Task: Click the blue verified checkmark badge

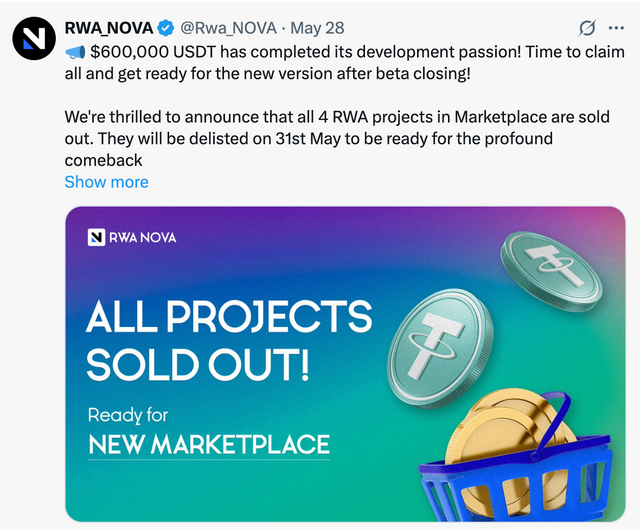Action: [166, 28]
